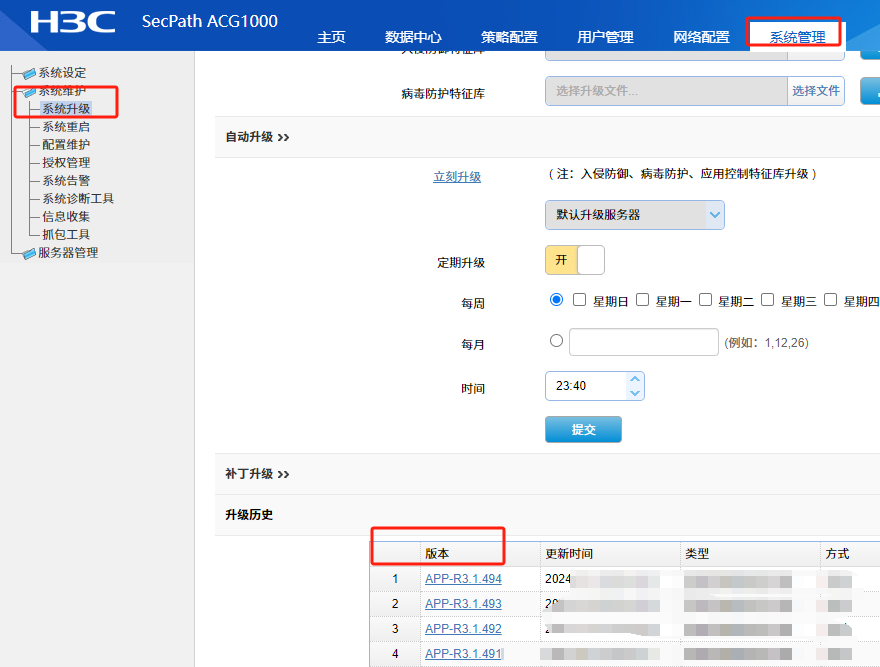This screenshot has height=667, width=880.
Task: Open 配置维护 in the sidebar
Action: tap(66, 145)
